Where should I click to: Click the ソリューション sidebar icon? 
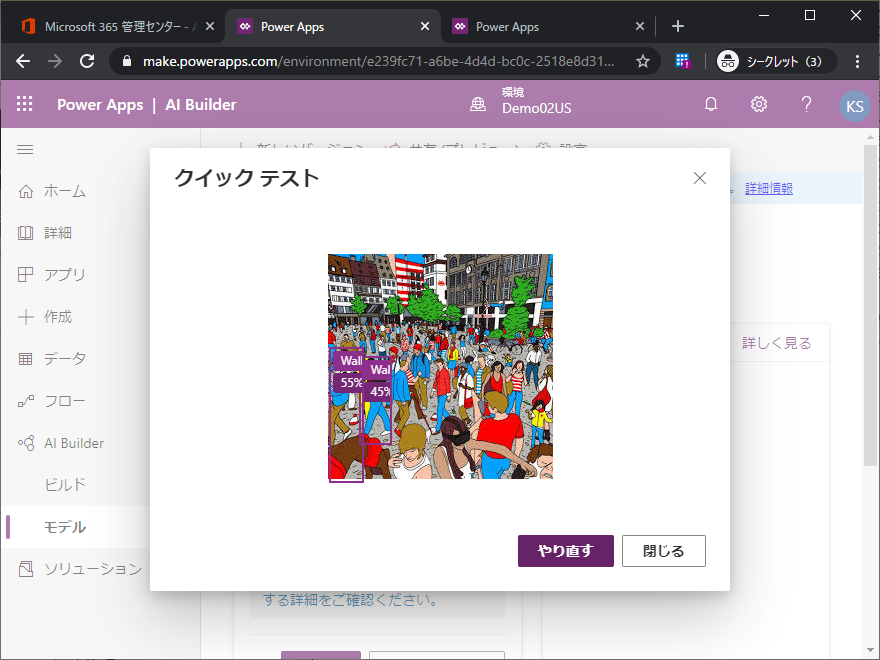(x=26, y=569)
